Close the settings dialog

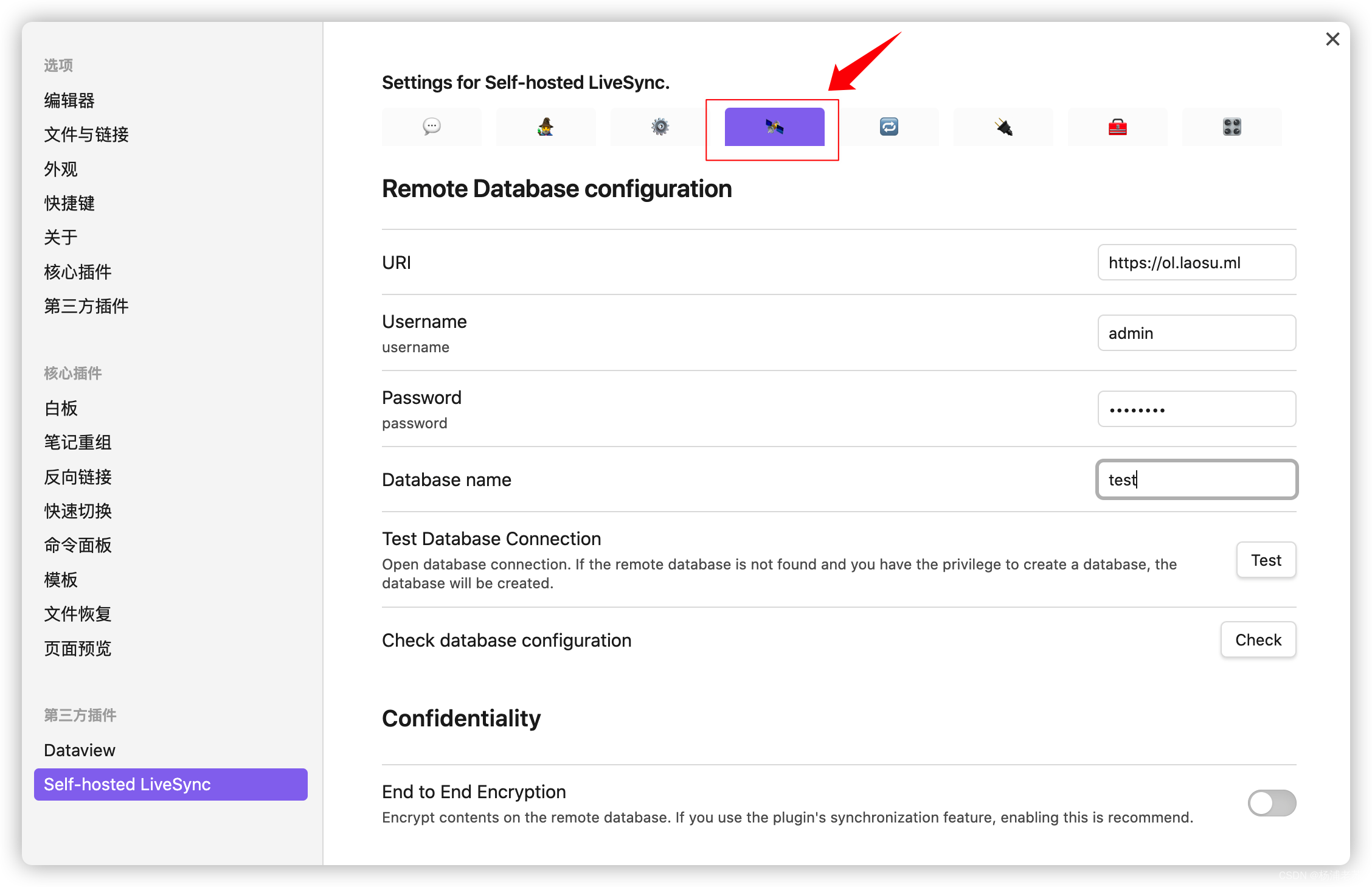coord(1332,40)
